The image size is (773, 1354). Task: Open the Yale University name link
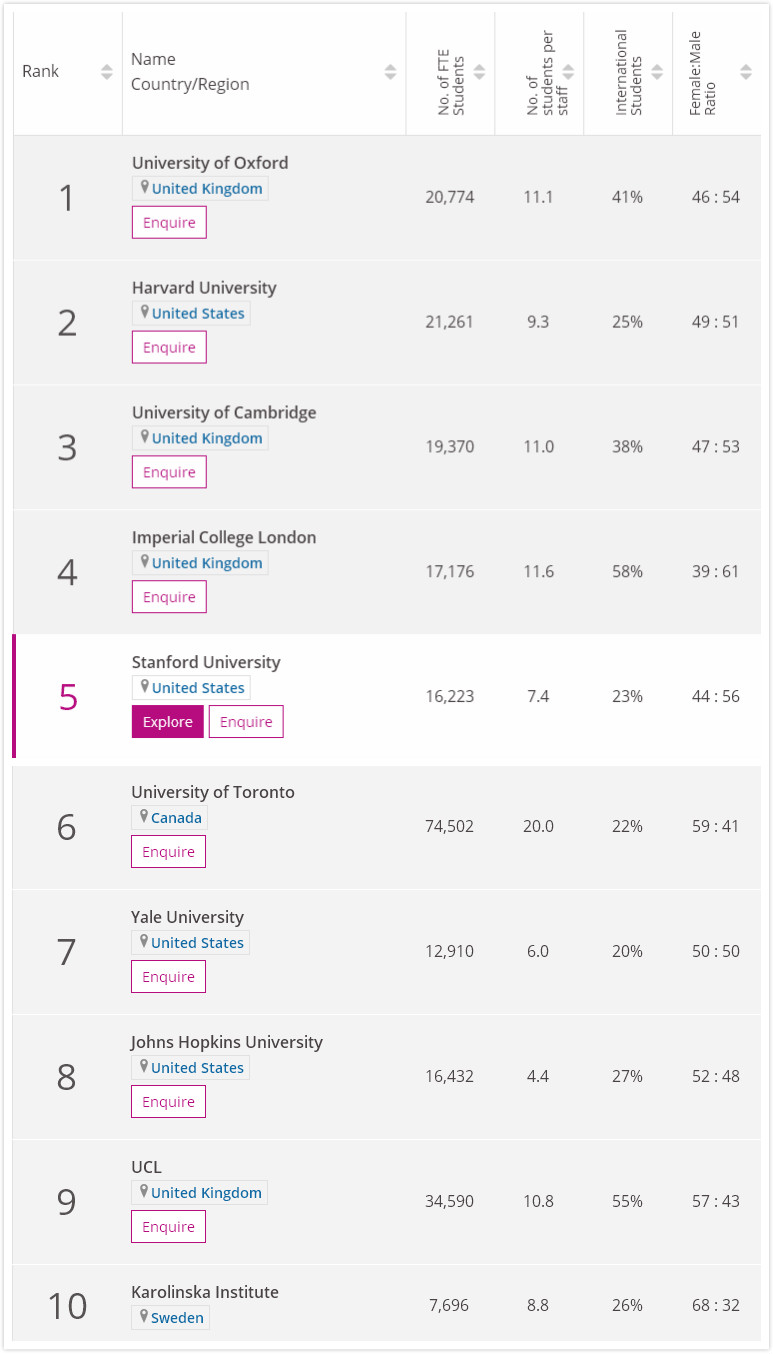pos(187,917)
